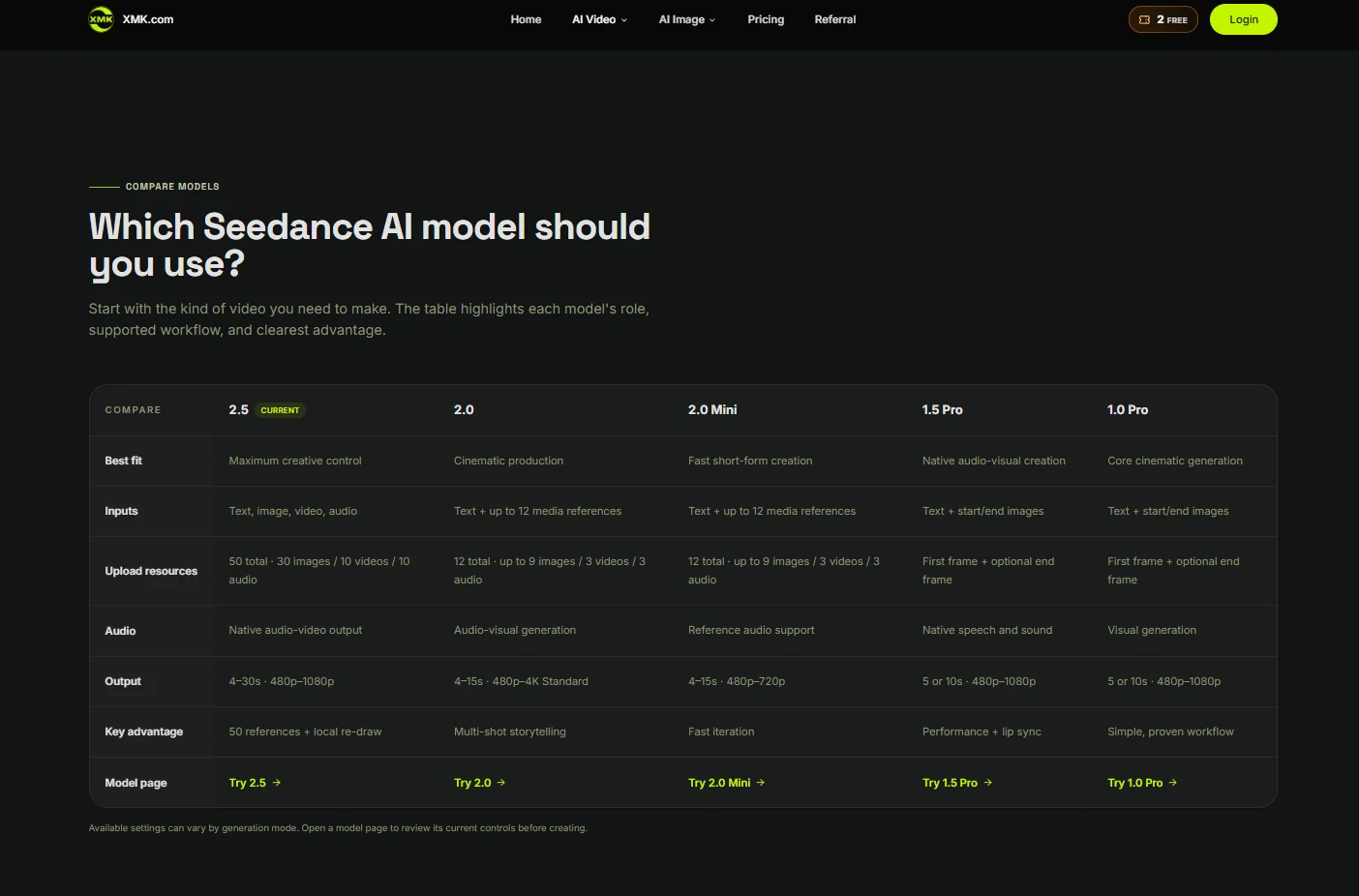Click 'Visual generation' cell
This screenshot has width=1359, height=896.
(1152, 630)
